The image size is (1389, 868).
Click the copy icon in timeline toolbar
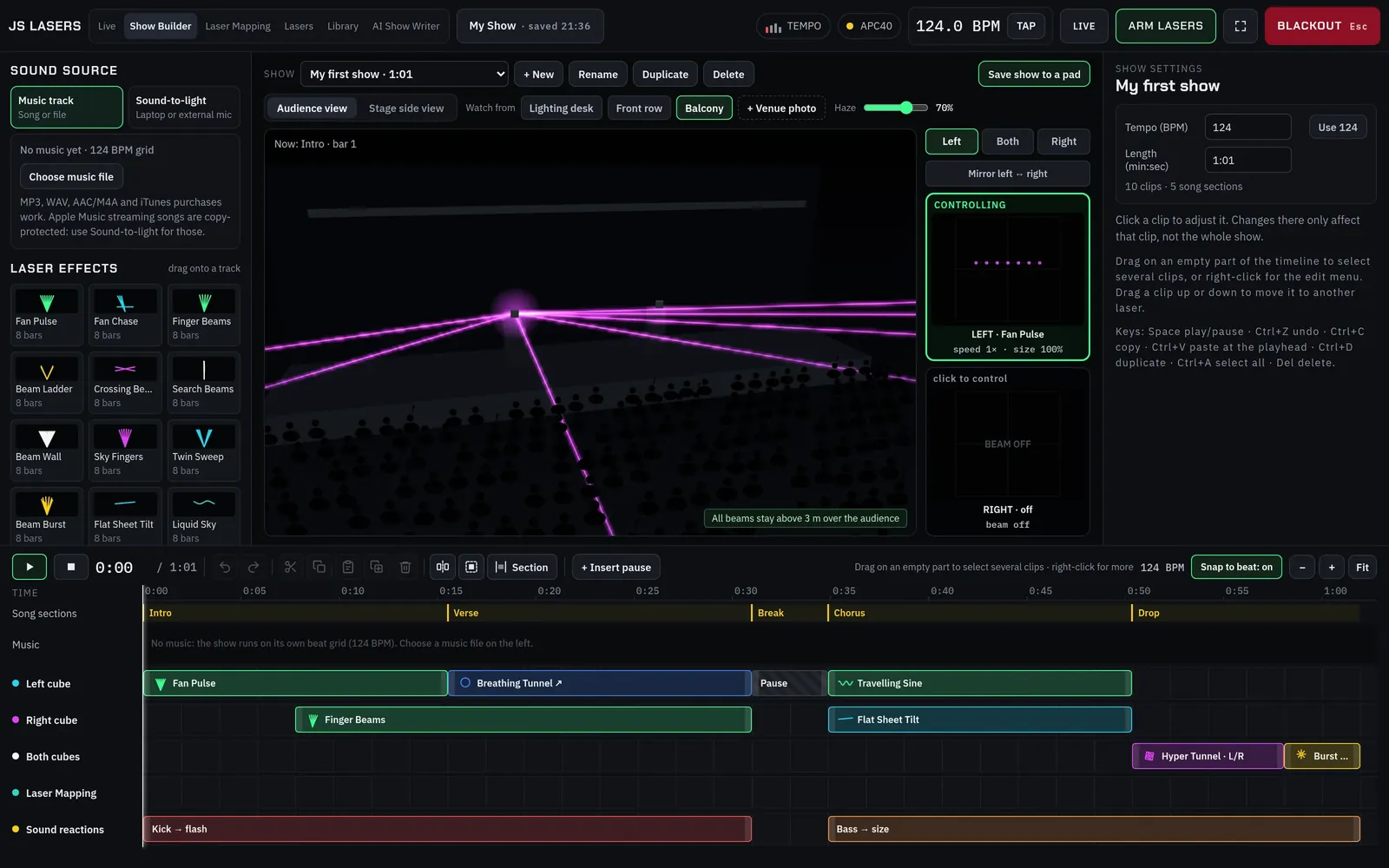tap(319, 567)
